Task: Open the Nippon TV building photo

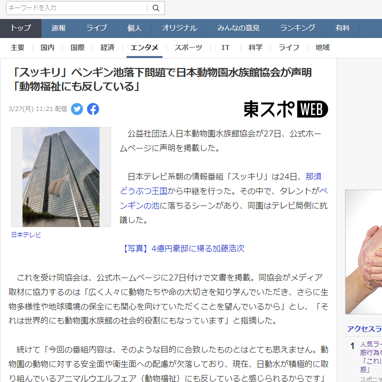Action: [61, 177]
